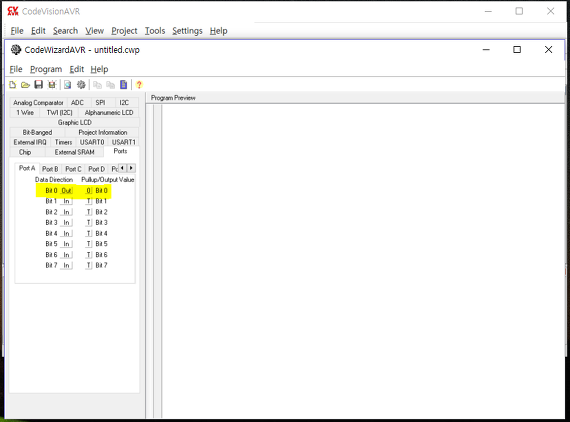Open the Graphic LCD tab
Screen dimensions: 570x422
click(75, 122)
